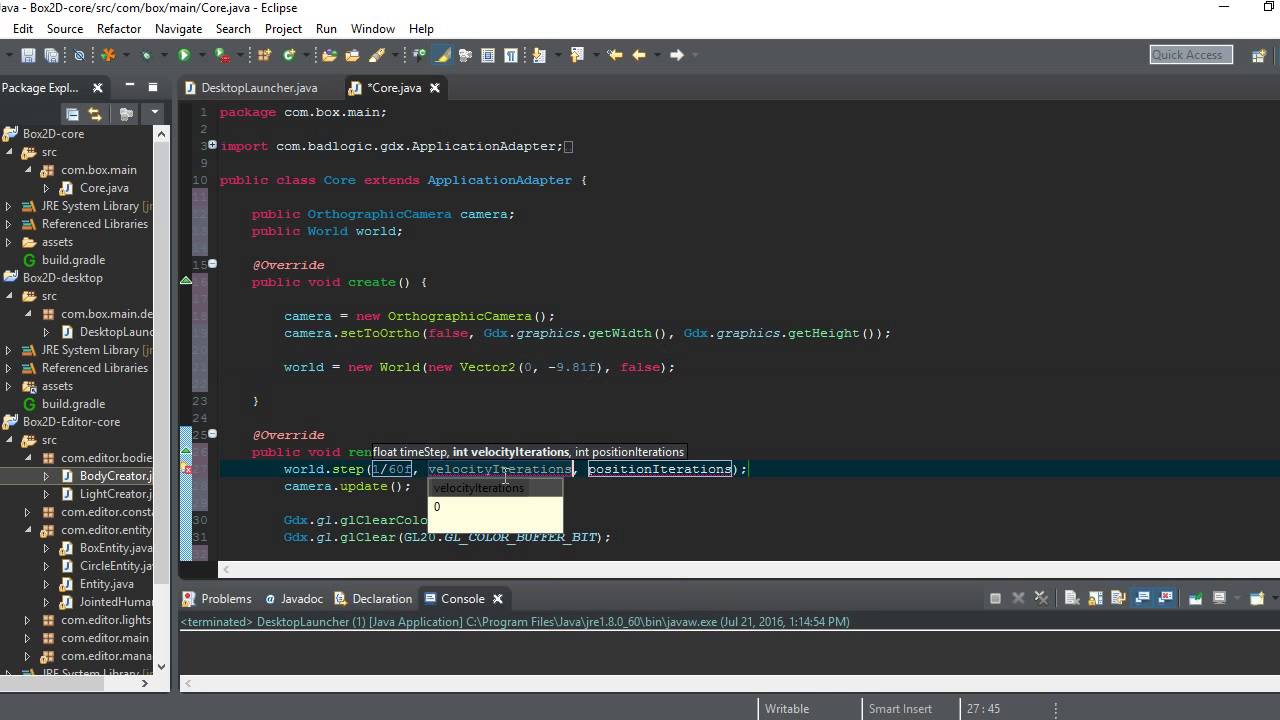Open the Navigate menu
This screenshot has height=720, width=1280.
[178, 29]
